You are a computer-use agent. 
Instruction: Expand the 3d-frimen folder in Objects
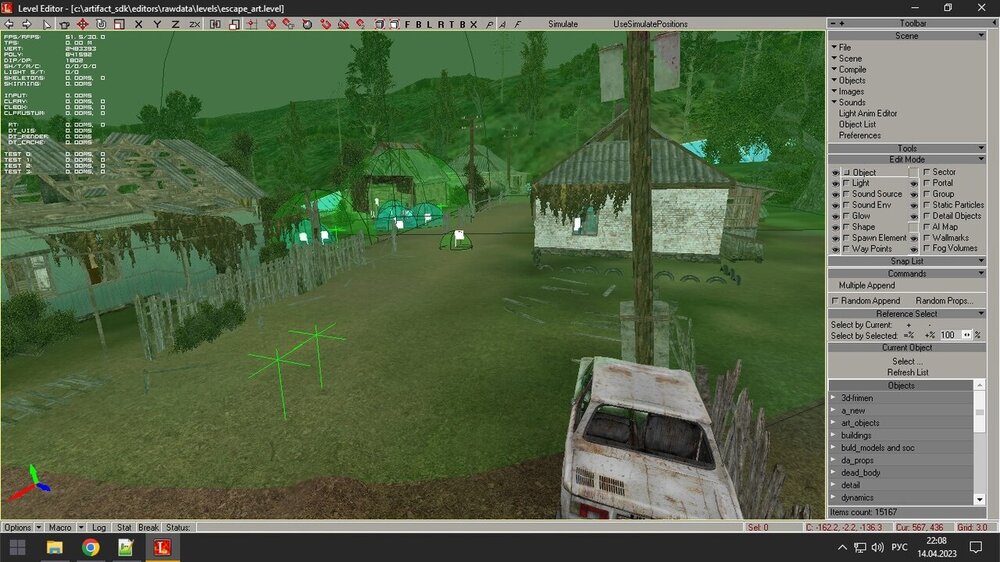(x=834, y=398)
